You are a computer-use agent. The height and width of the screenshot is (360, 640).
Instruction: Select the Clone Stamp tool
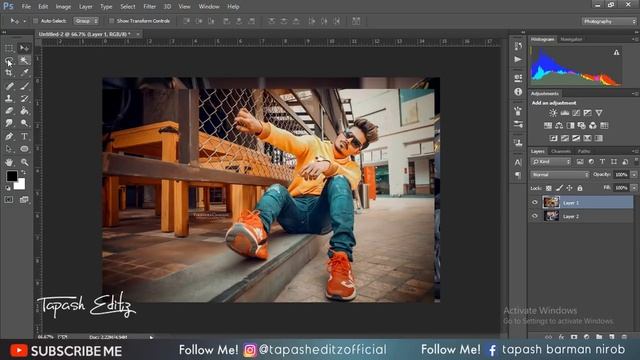coord(9,98)
